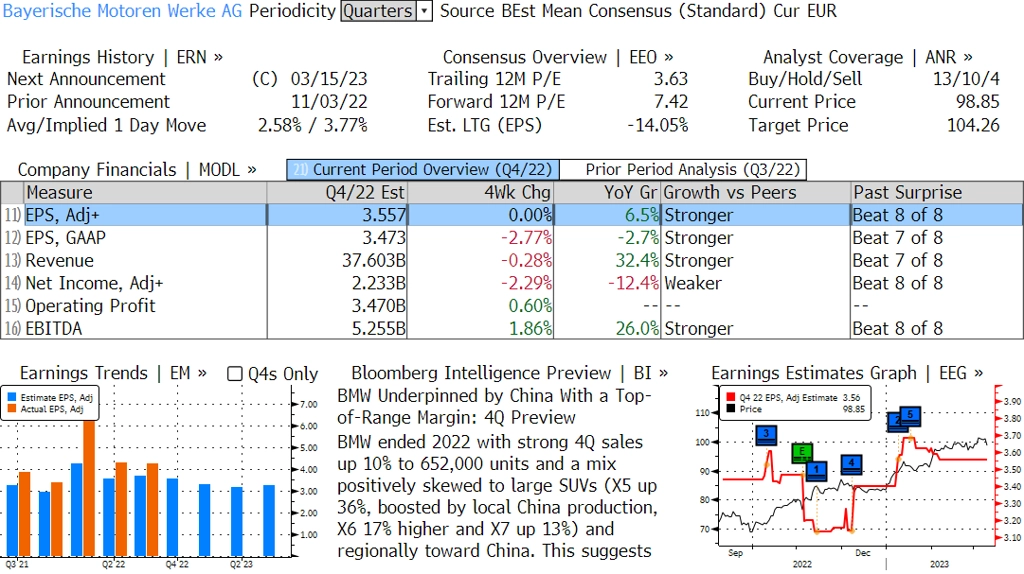Click the 4Wk Chg column header
The image size is (1024, 574).
point(480,193)
